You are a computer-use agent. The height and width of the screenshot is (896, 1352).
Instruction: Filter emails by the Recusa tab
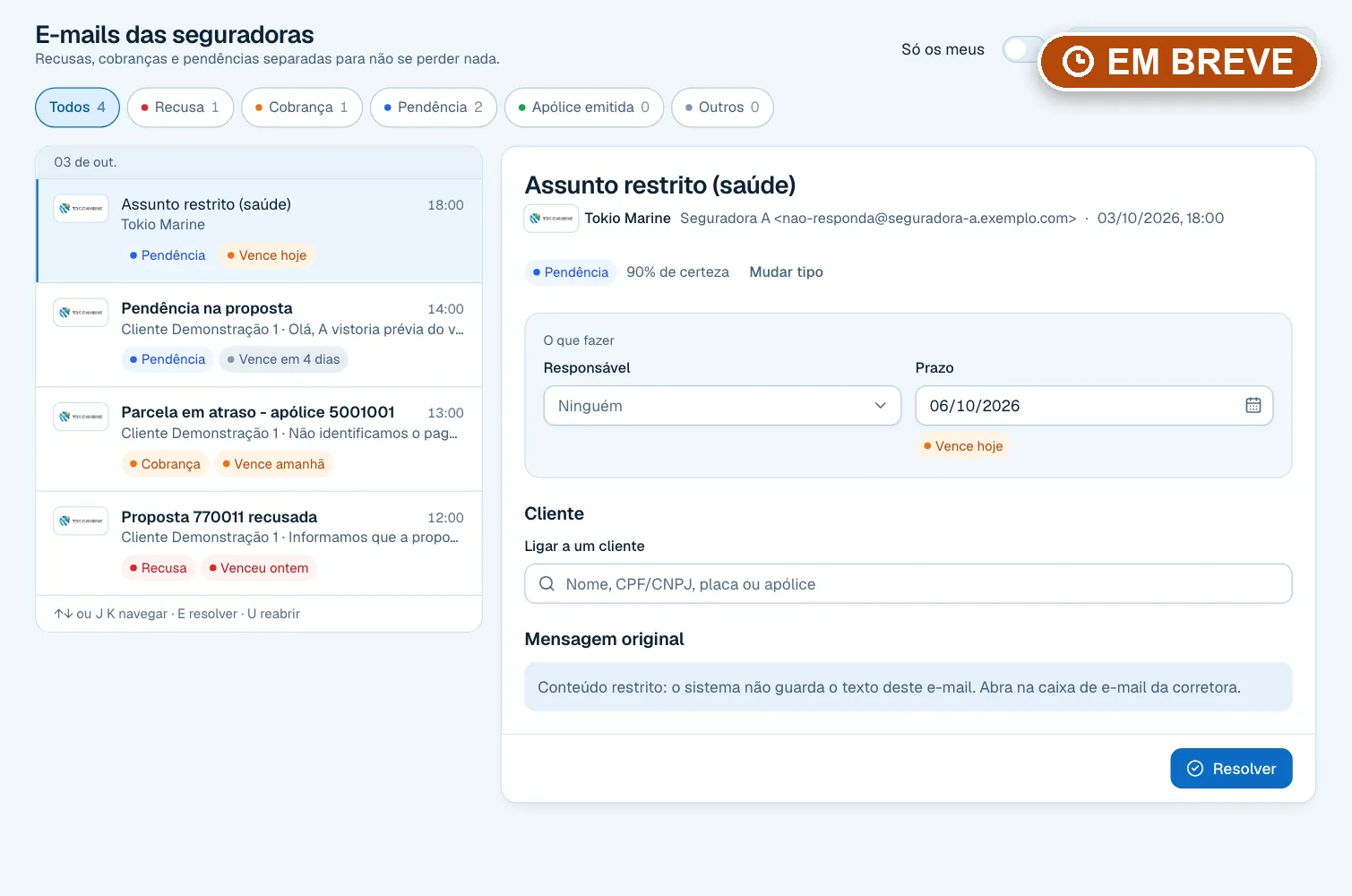pyautogui.click(x=180, y=108)
